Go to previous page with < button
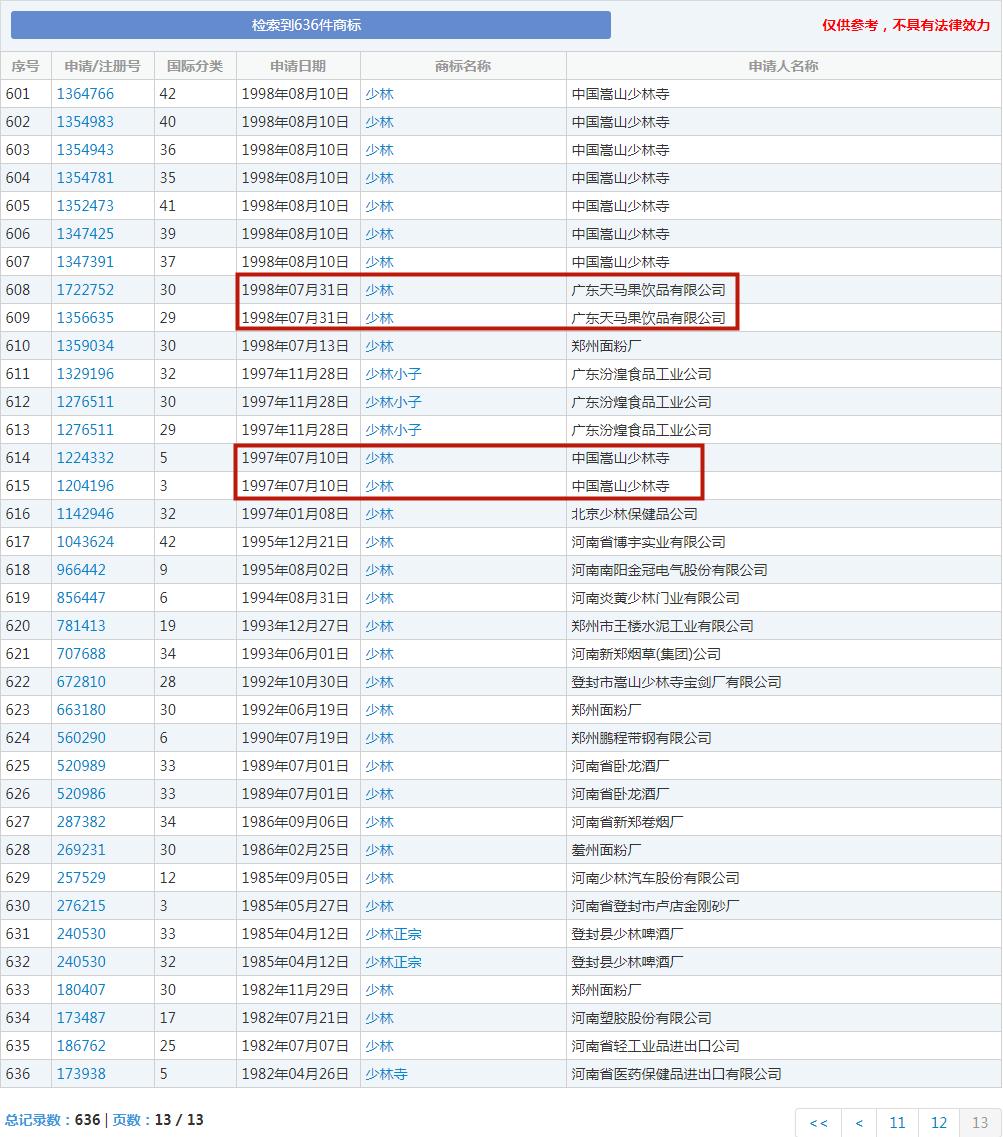 coord(858,1122)
